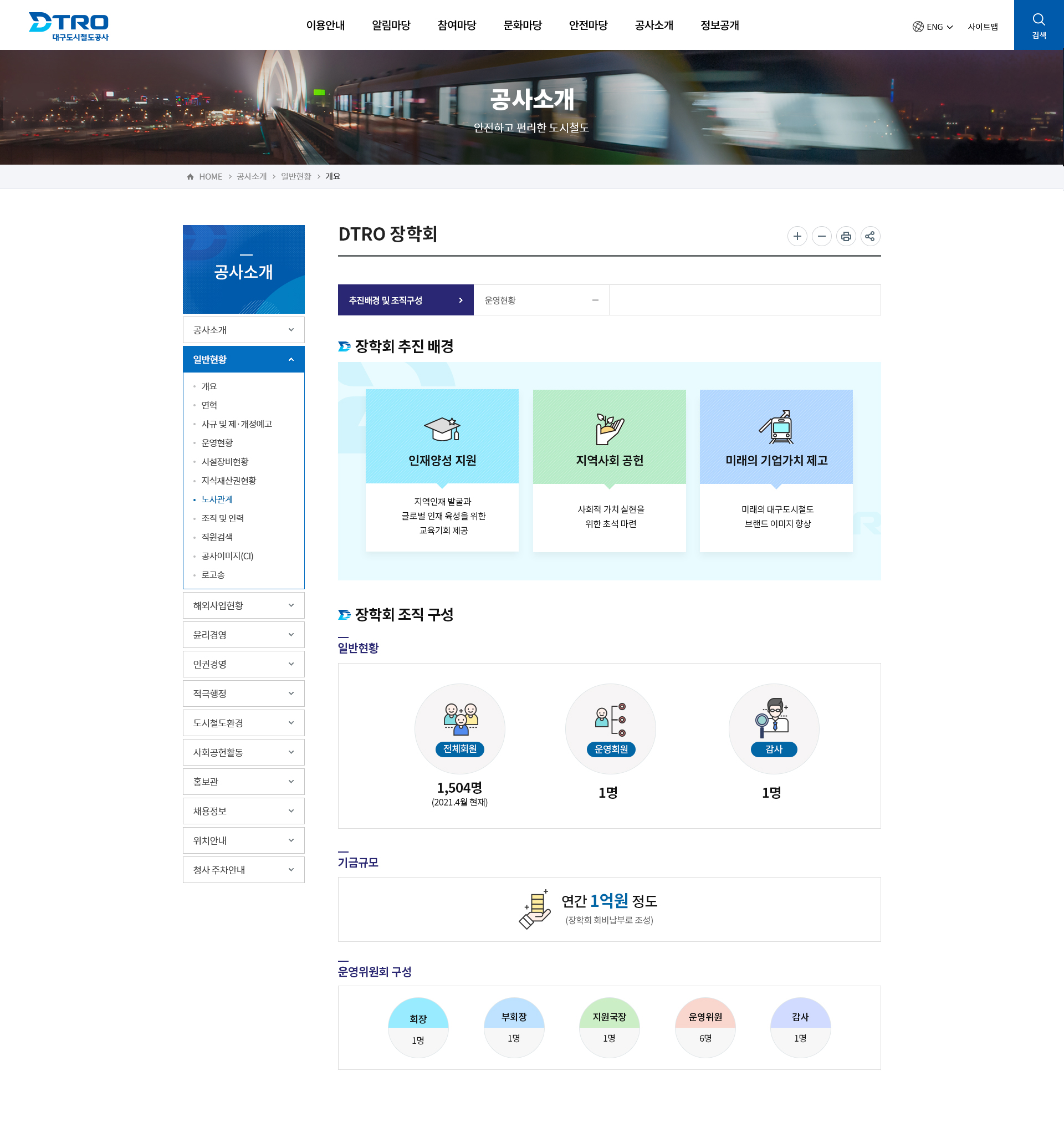
Task: Click the minus icon to reduce text
Action: (x=822, y=237)
